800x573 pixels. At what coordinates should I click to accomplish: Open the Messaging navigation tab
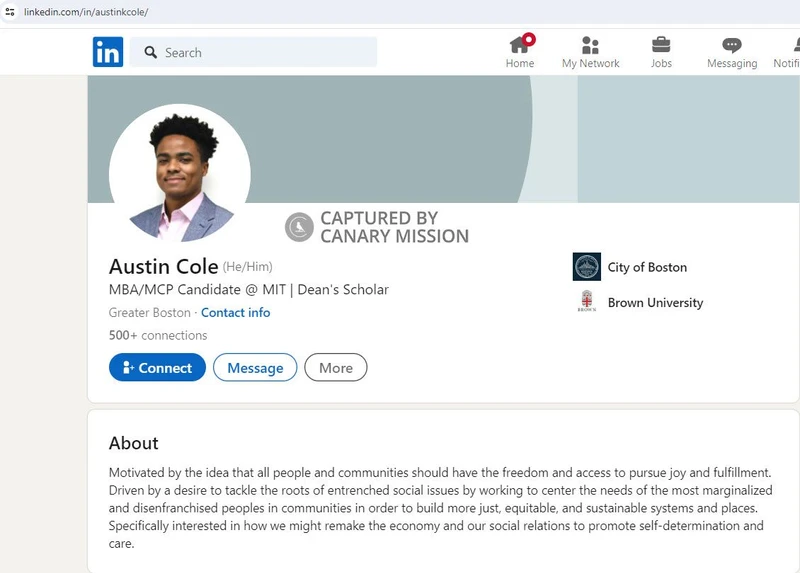coord(732,52)
